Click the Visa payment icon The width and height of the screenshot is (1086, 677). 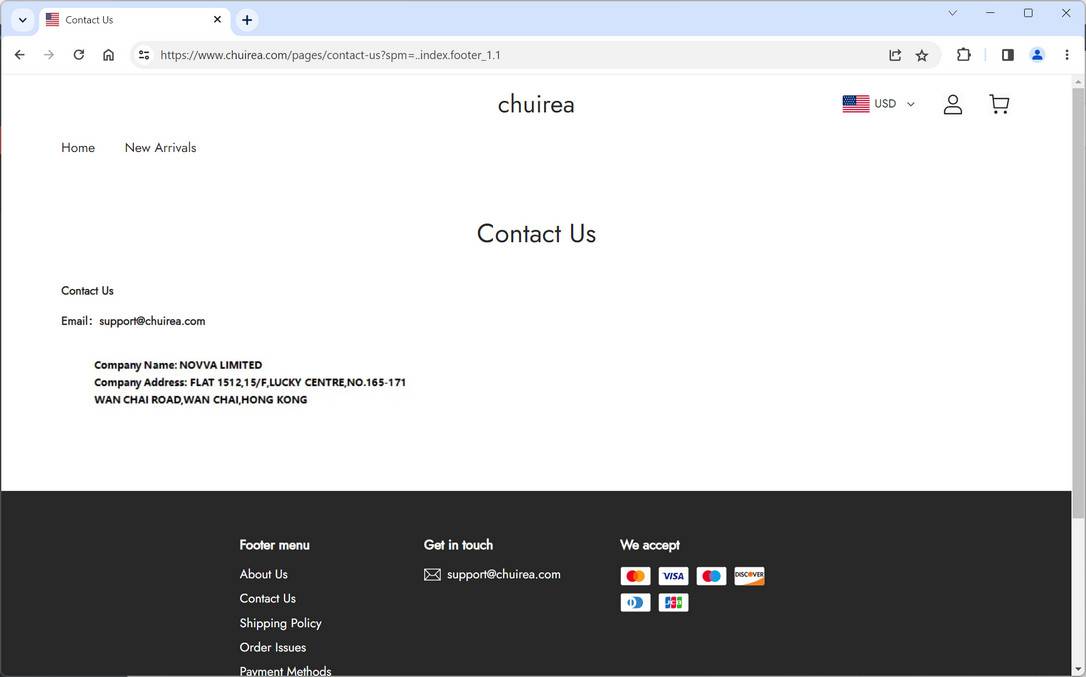pyautogui.click(x=673, y=576)
